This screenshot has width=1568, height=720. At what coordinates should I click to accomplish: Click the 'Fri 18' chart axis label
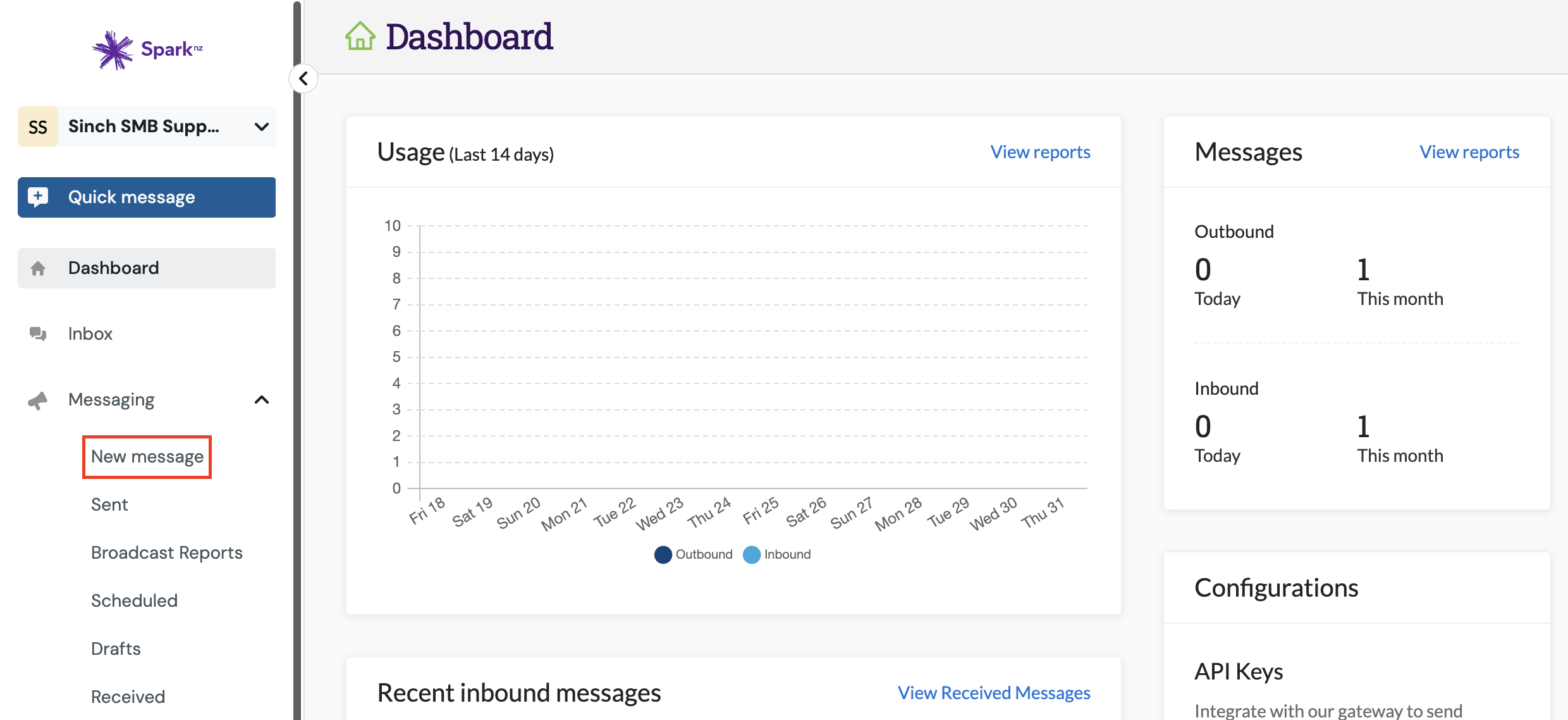427,511
